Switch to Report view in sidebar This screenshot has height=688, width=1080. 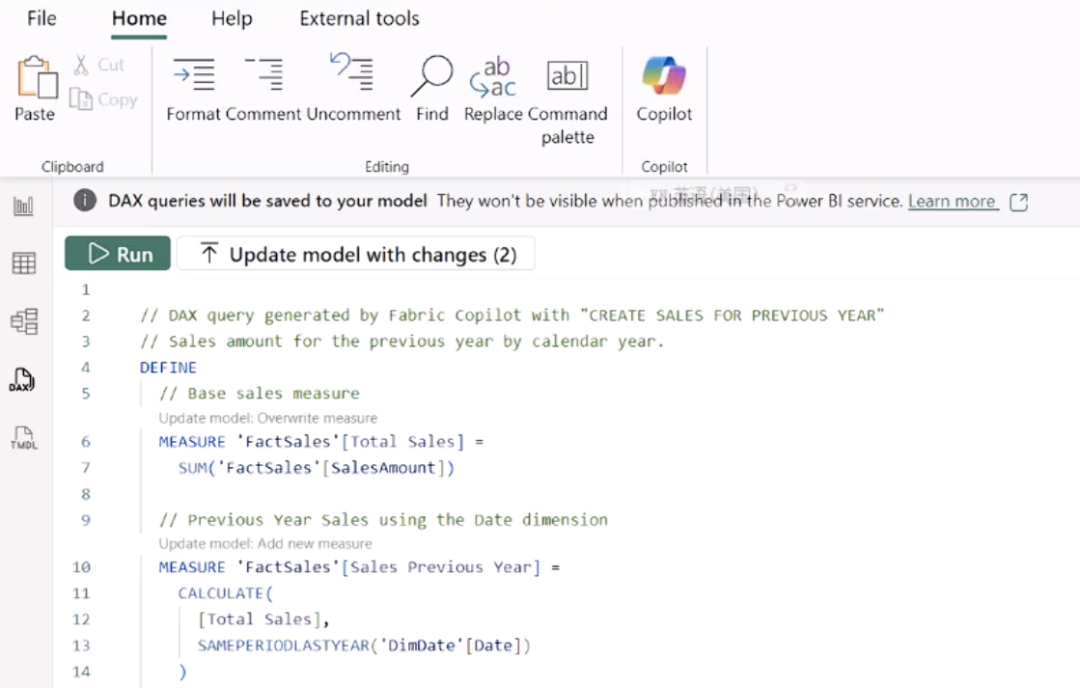pyautogui.click(x=24, y=206)
